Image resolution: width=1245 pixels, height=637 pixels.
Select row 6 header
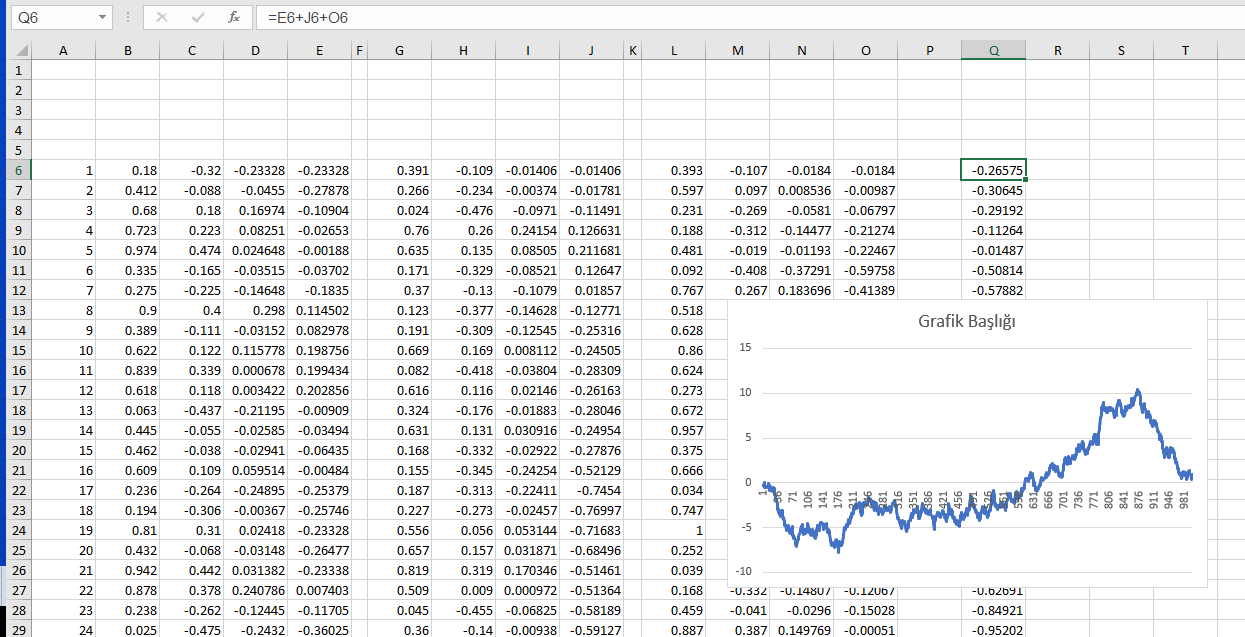click(x=16, y=170)
